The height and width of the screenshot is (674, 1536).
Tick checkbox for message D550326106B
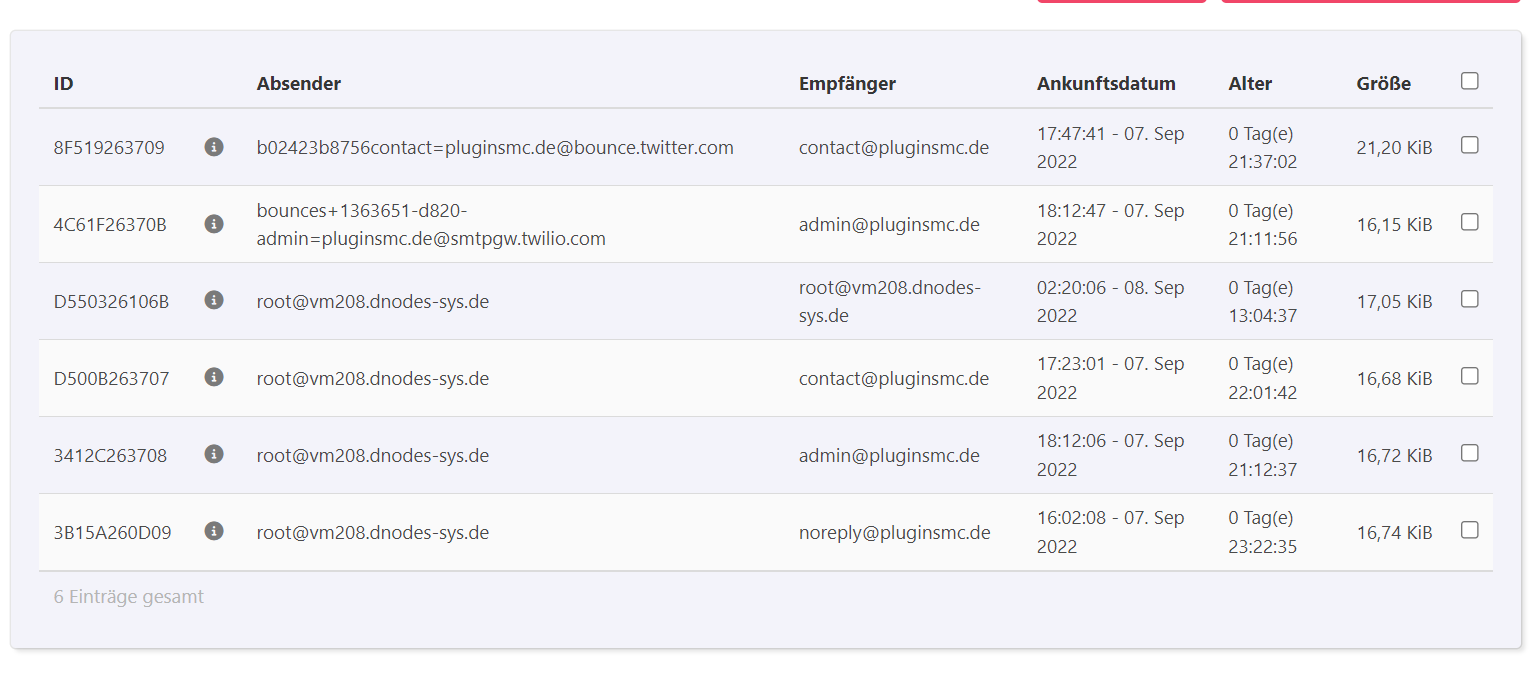click(x=1469, y=299)
